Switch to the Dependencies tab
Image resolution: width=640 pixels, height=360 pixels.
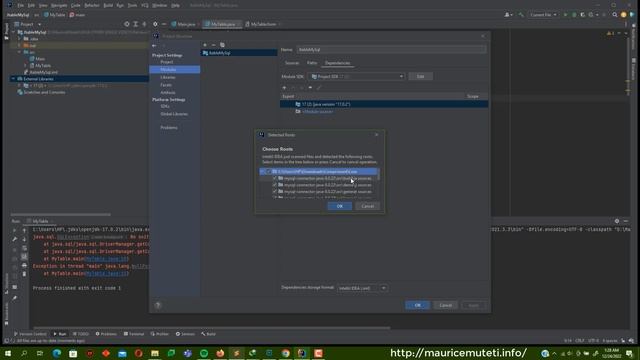coord(338,63)
